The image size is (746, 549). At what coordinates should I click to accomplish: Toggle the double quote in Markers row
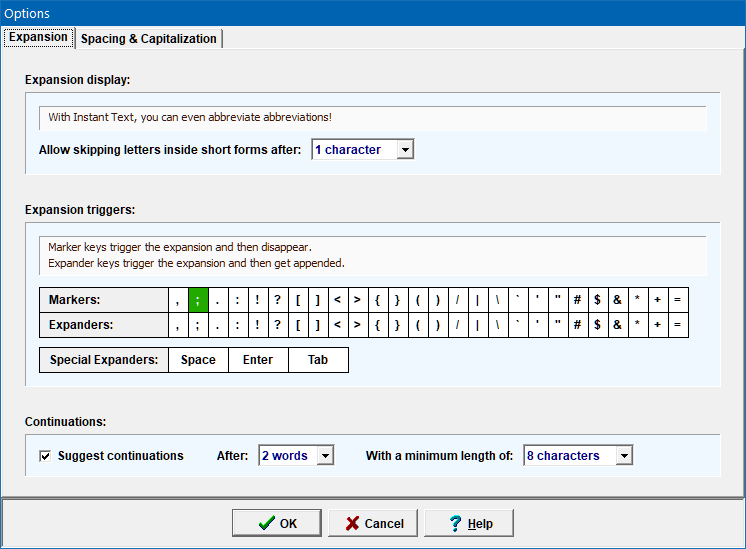tap(558, 300)
